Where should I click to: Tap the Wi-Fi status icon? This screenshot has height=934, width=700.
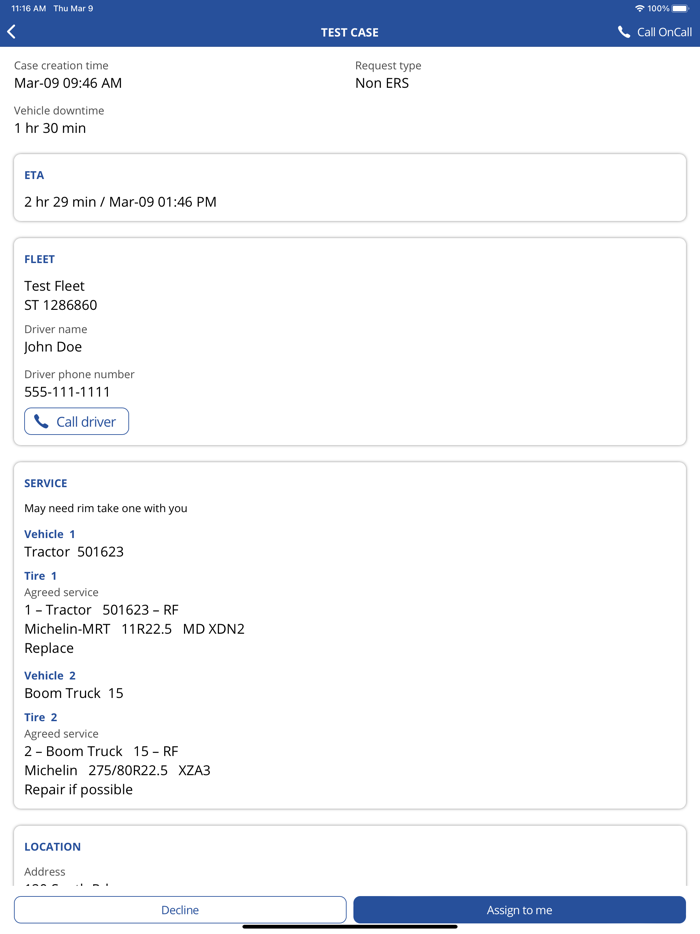[640, 8]
